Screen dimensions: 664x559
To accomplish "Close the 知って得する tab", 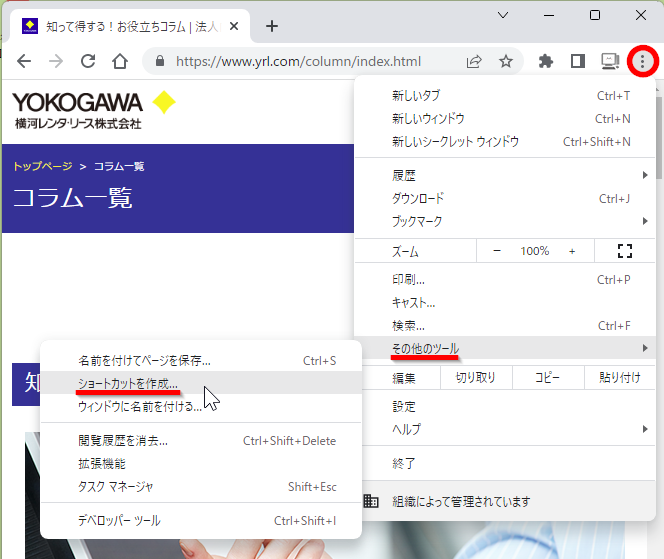I will [x=234, y=27].
